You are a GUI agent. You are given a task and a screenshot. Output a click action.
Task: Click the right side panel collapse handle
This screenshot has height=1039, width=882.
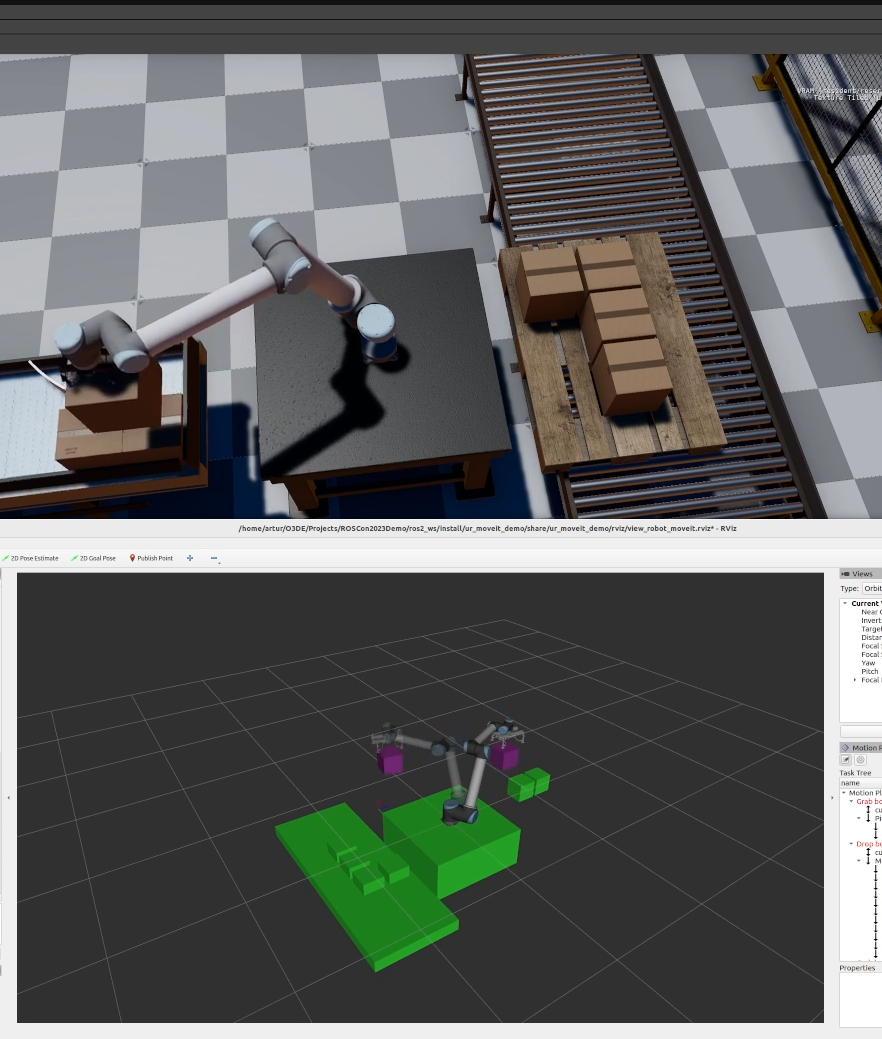pos(832,797)
